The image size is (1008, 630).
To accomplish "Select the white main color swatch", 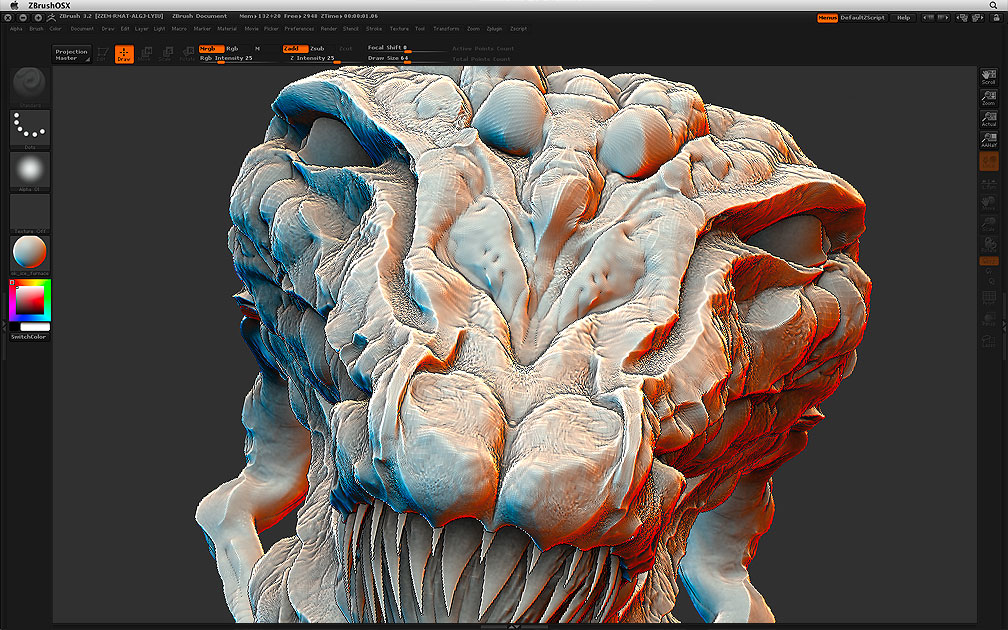I will pos(35,327).
